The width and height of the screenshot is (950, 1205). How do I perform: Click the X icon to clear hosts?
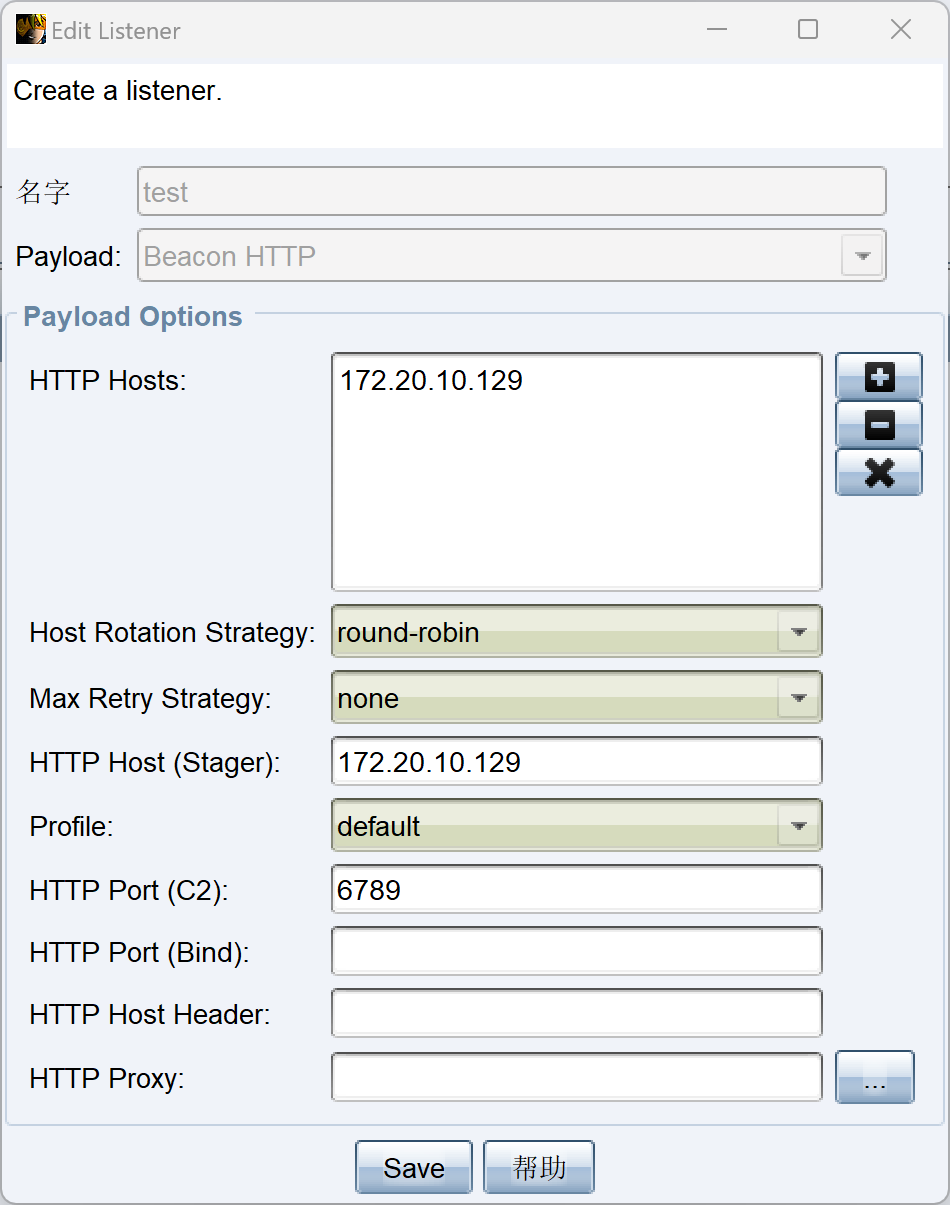878,472
